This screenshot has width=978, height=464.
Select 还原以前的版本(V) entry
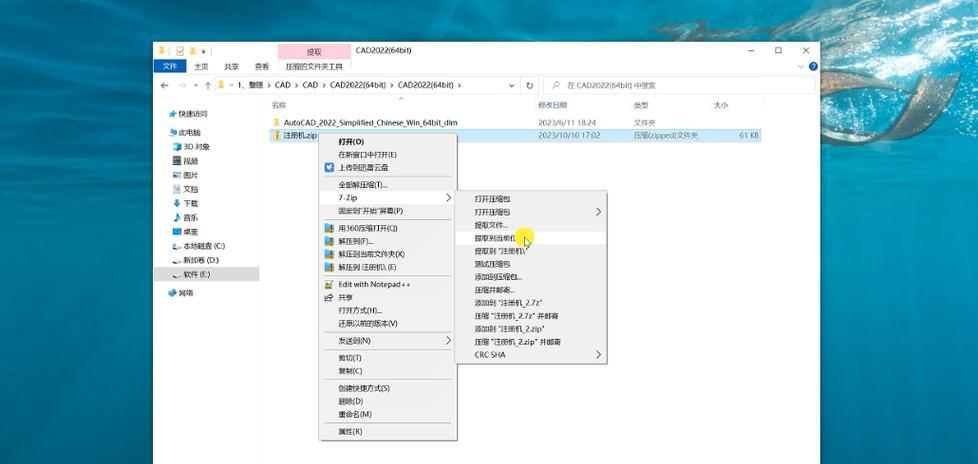click(367, 323)
